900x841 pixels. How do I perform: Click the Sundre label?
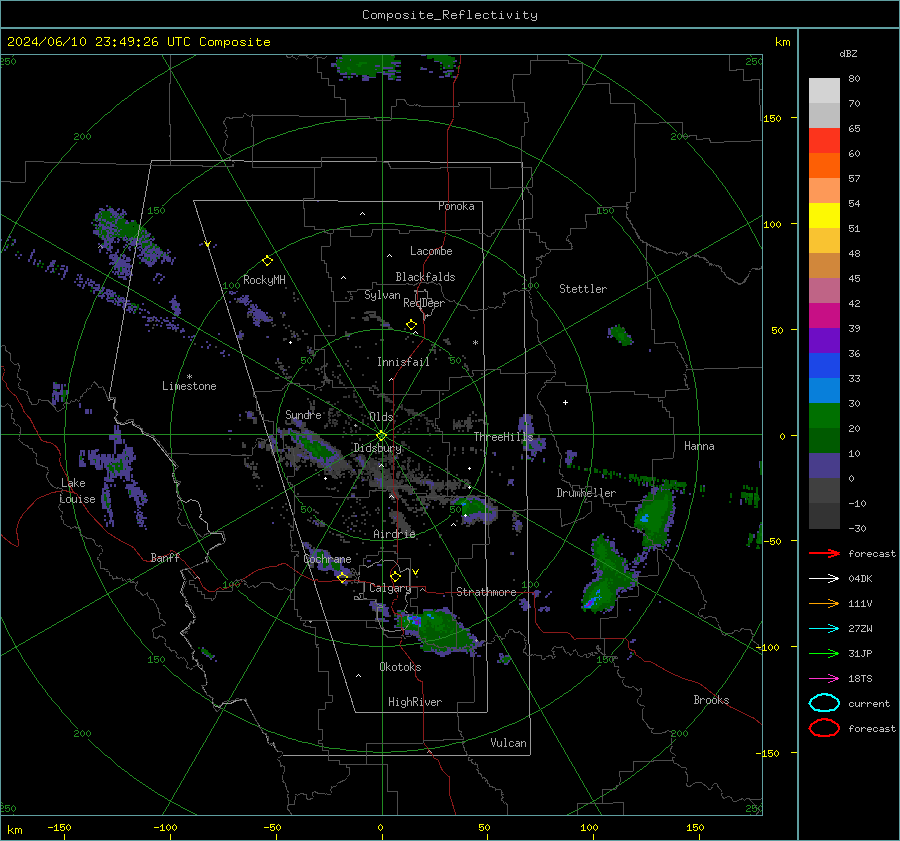(303, 415)
